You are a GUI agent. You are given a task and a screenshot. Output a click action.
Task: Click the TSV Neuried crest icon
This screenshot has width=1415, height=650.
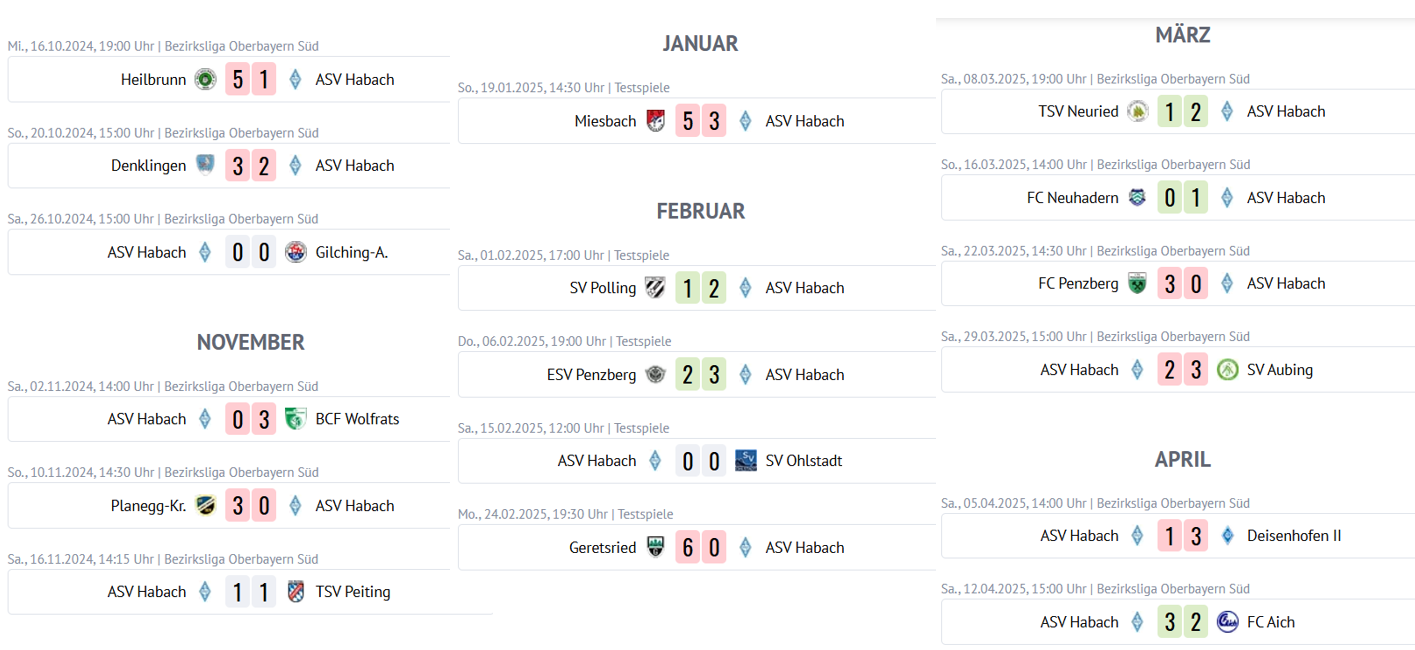coord(1137,112)
